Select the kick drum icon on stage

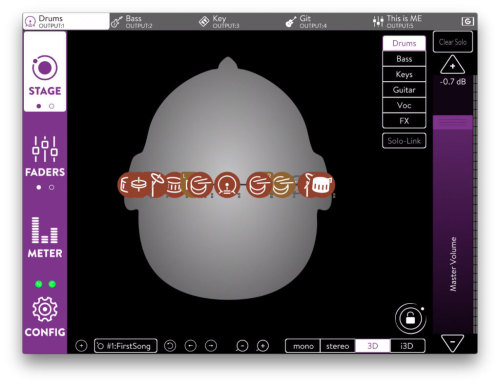(x=227, y=185)
